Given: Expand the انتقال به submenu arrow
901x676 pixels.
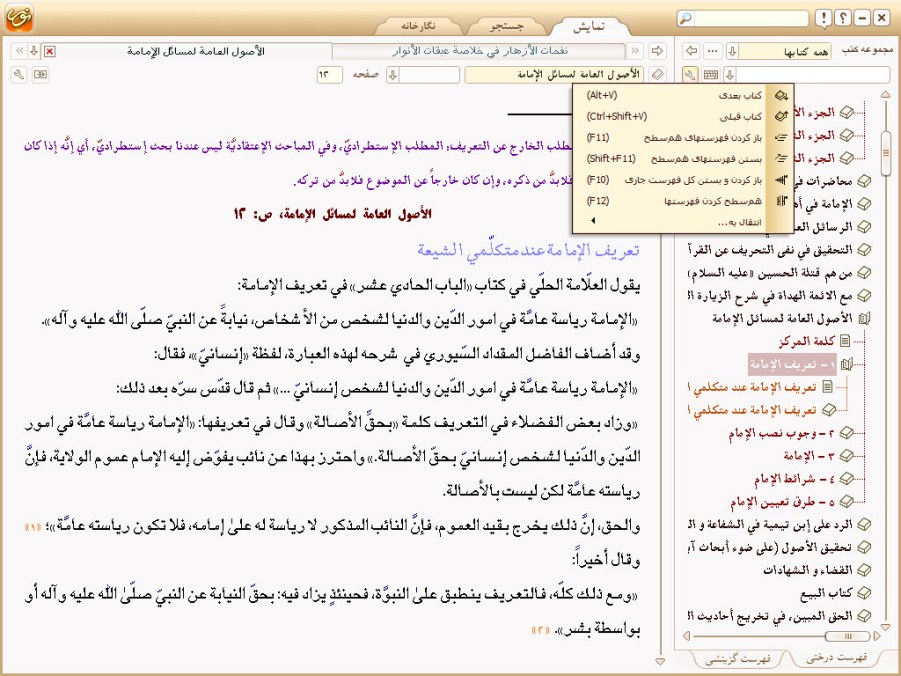Looking at the screenshot, I should pos(592,221).
